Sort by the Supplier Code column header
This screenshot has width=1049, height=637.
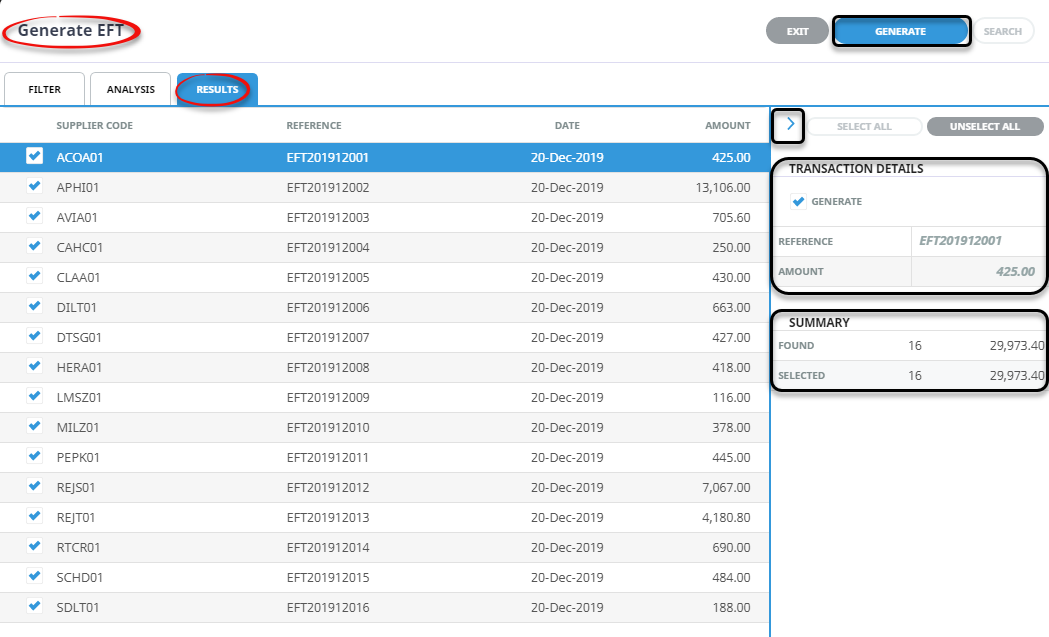coord(94,126)
